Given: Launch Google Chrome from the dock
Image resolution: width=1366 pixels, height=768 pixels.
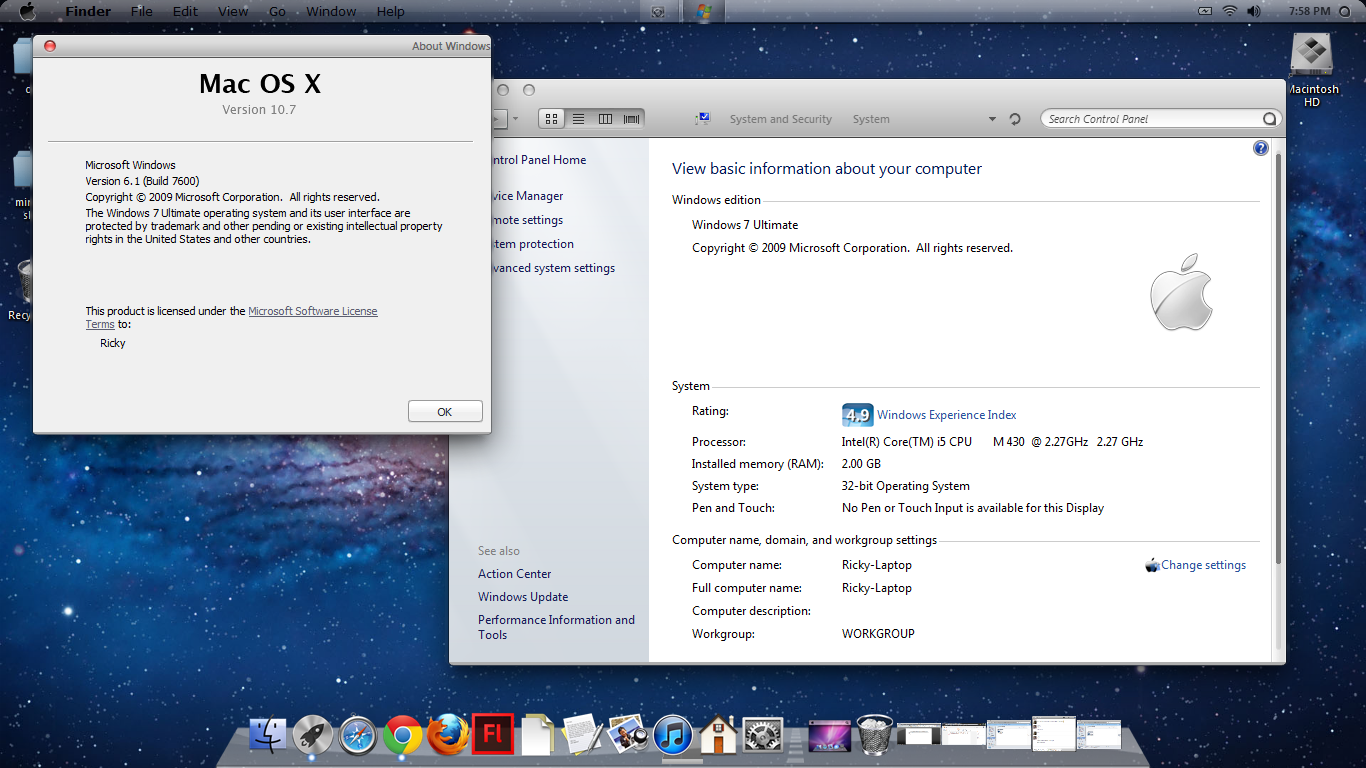Looking at the screenshot, I should 403,736.
